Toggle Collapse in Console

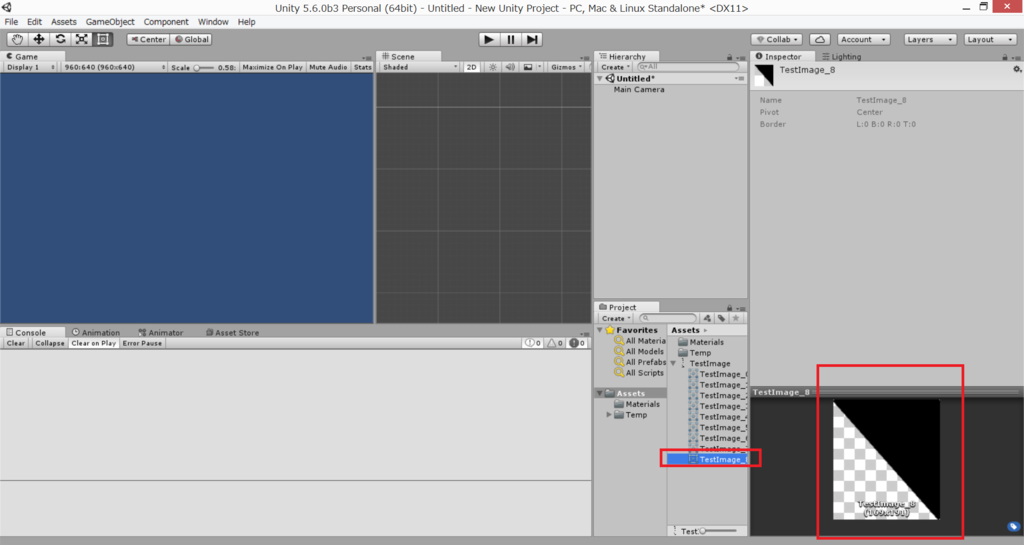point(50,343)
